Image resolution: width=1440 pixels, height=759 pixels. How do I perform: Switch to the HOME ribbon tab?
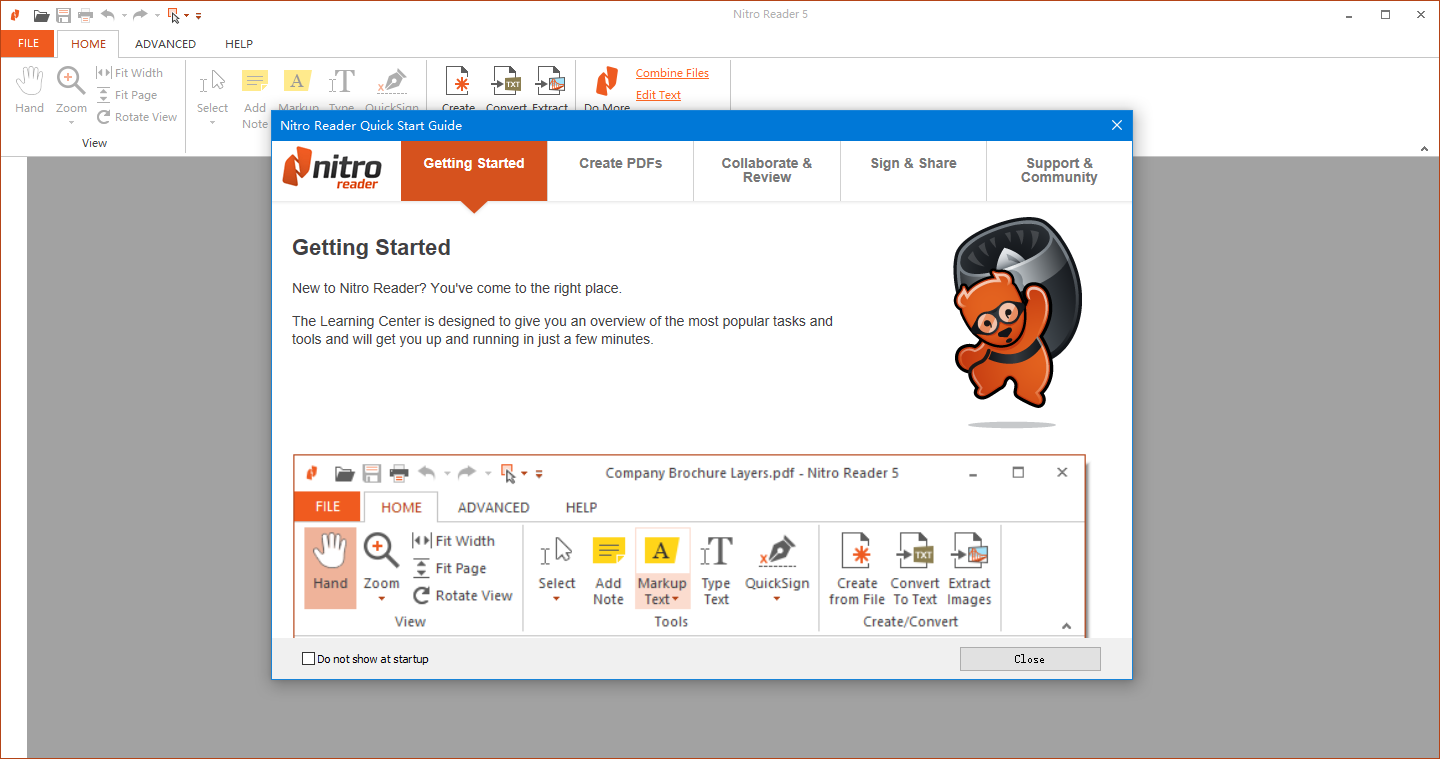[x=88, y=44]
